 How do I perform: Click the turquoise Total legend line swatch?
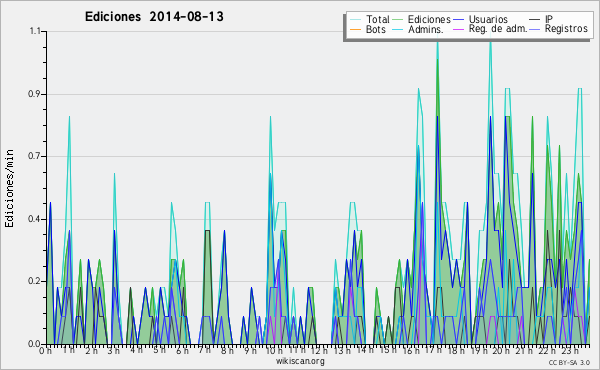coord(355,20)
